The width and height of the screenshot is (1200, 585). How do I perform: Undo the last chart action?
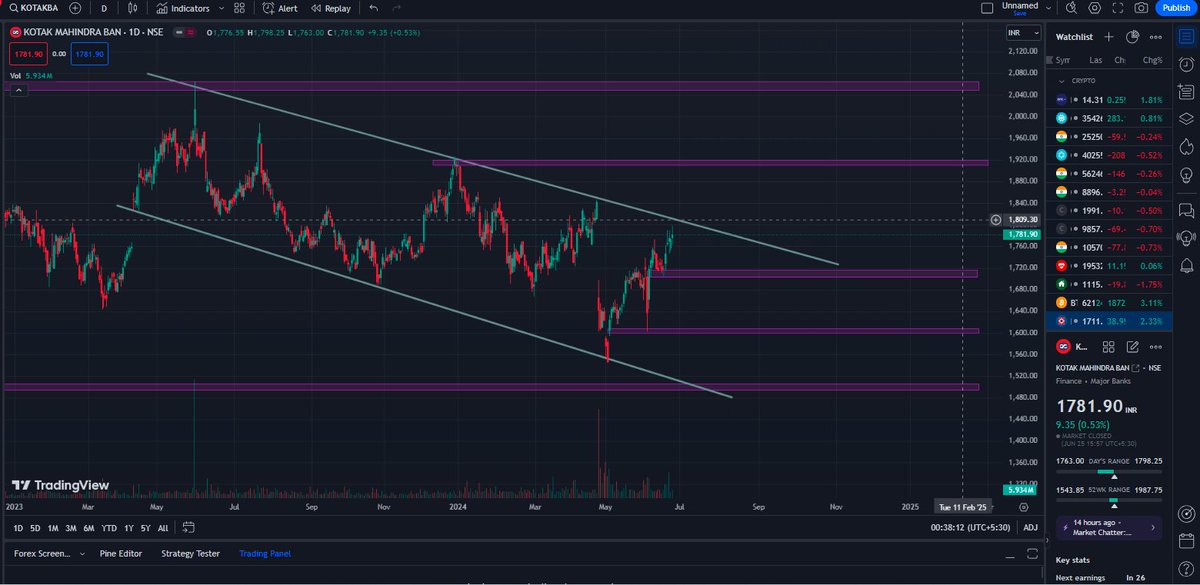tap(373, 8)
